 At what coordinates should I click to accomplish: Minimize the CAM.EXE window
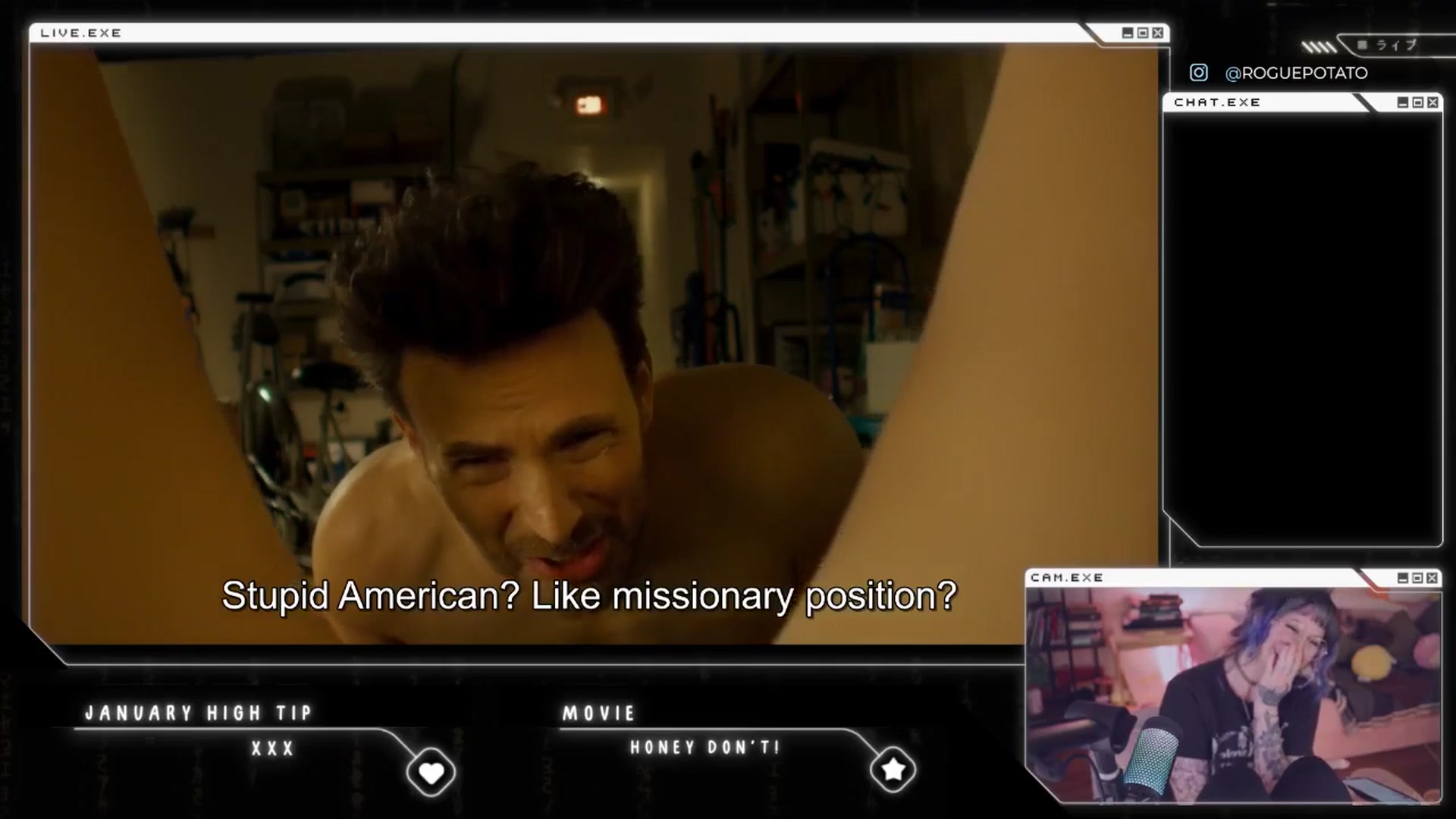click(1402, 578)
